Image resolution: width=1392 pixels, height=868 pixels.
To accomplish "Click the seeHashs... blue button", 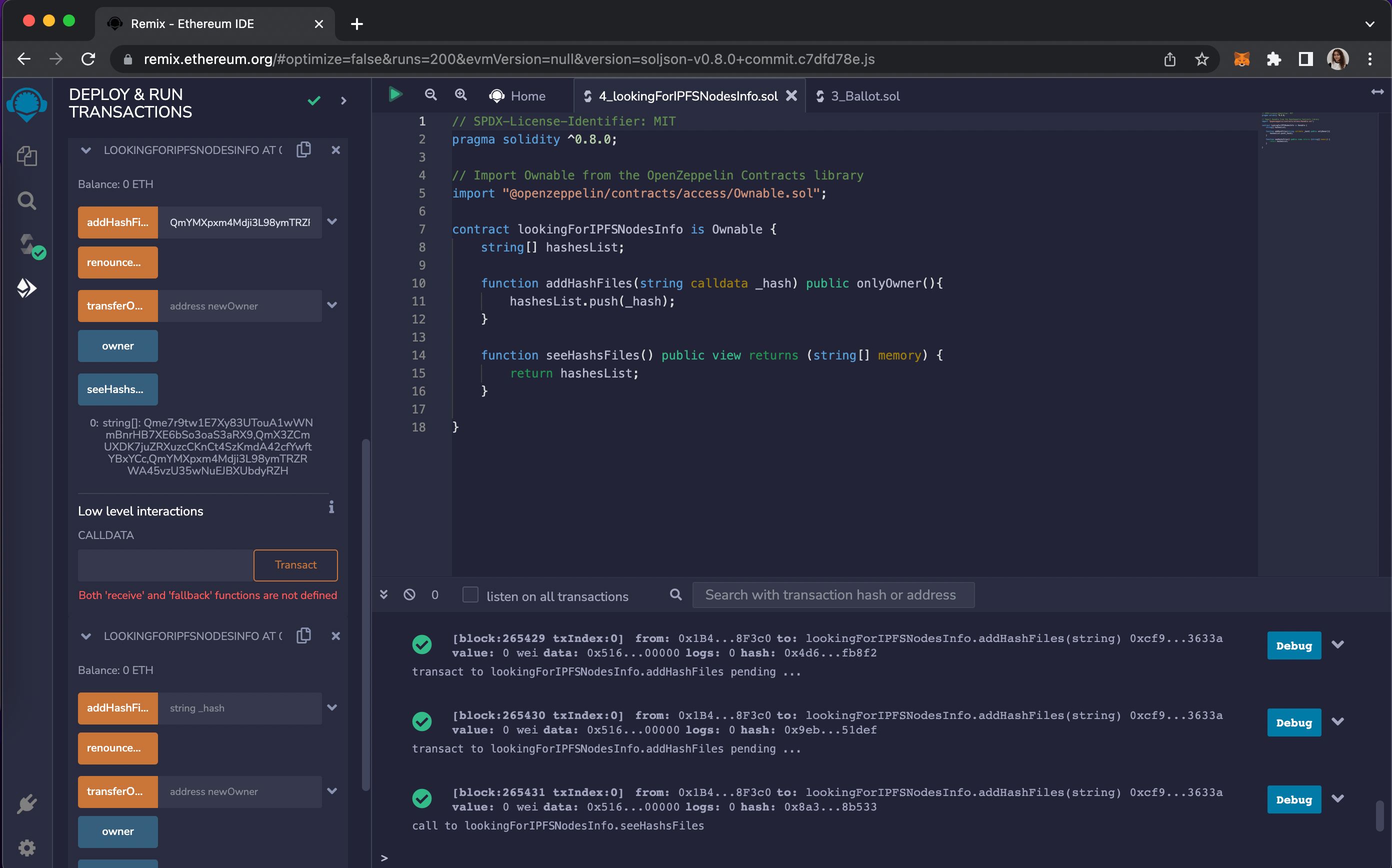I will point(116,389).
